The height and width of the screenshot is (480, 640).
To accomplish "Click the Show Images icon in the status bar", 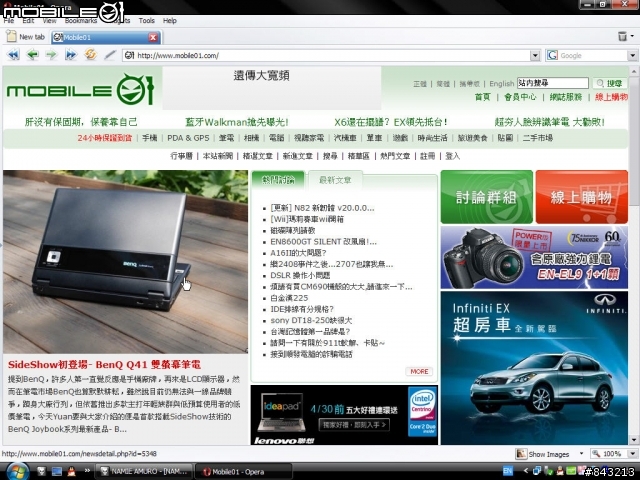I will (x=521, y=454).
